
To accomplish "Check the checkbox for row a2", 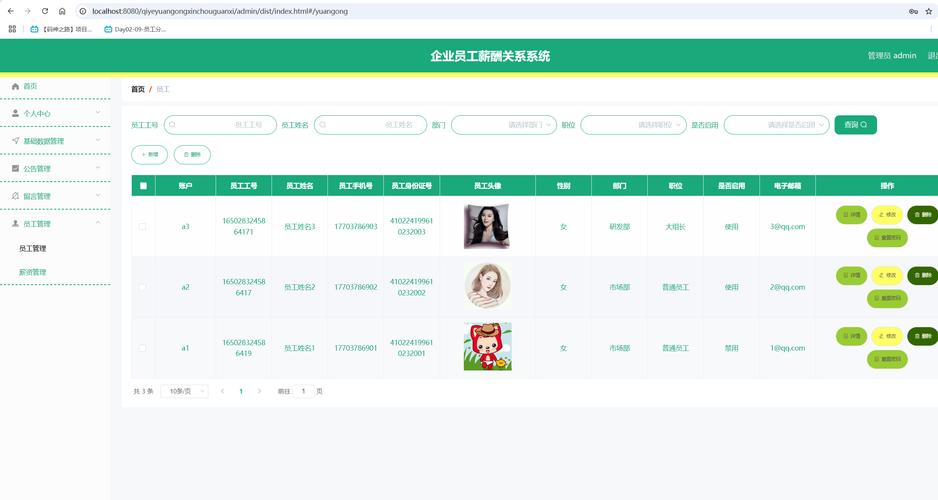I will pos(142,287).
